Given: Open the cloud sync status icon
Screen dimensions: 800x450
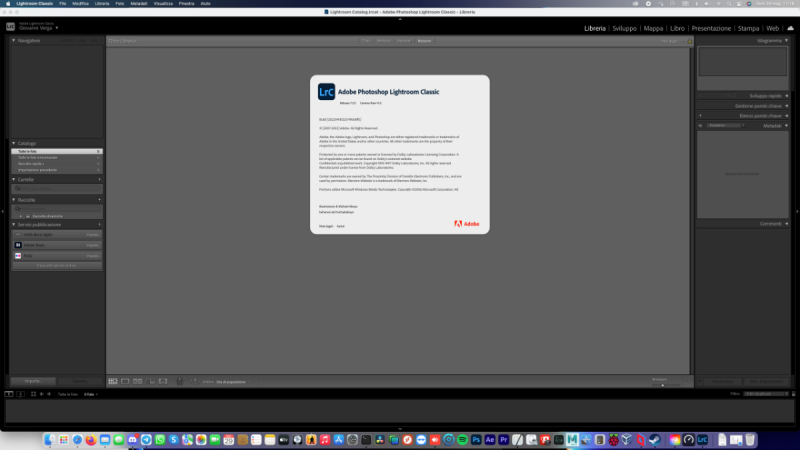Looking at the screenshot, I should (x=790, y=28).
